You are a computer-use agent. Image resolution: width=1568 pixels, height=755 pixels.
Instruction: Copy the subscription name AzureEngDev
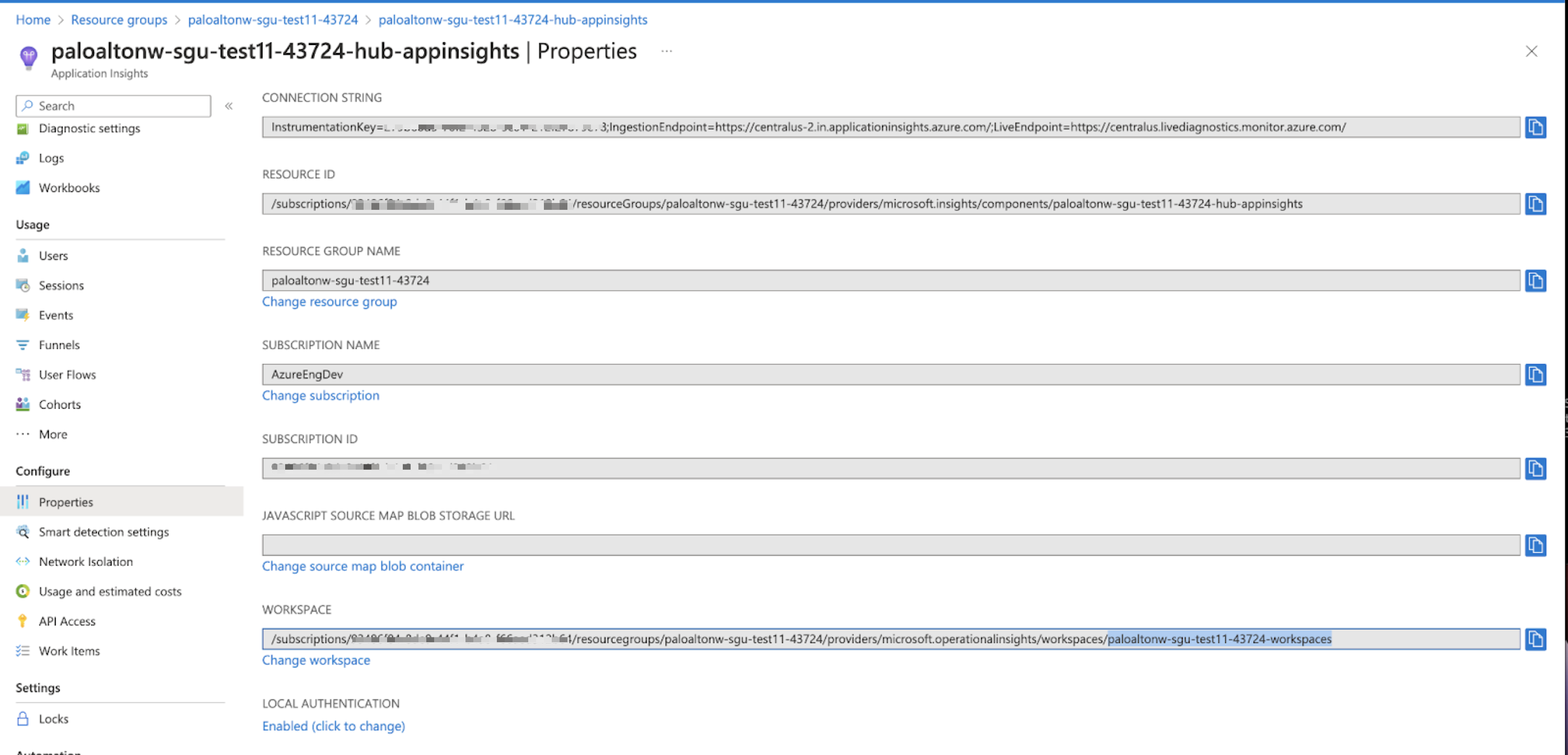1535,375
